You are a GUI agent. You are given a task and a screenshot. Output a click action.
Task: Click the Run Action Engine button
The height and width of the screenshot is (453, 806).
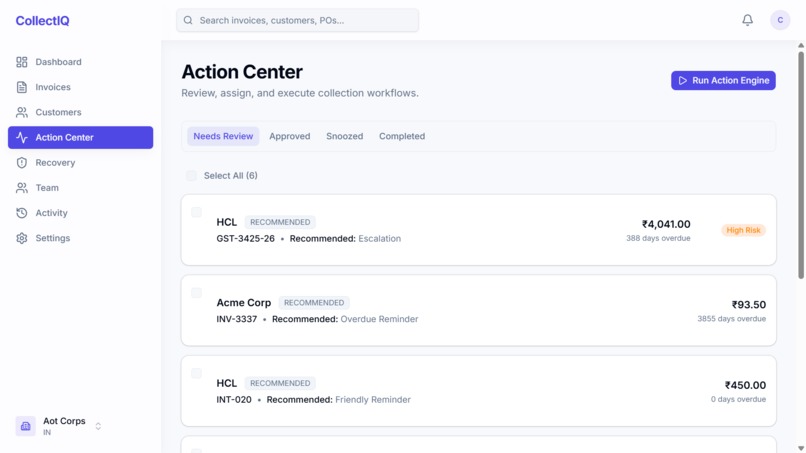(723, 81)
